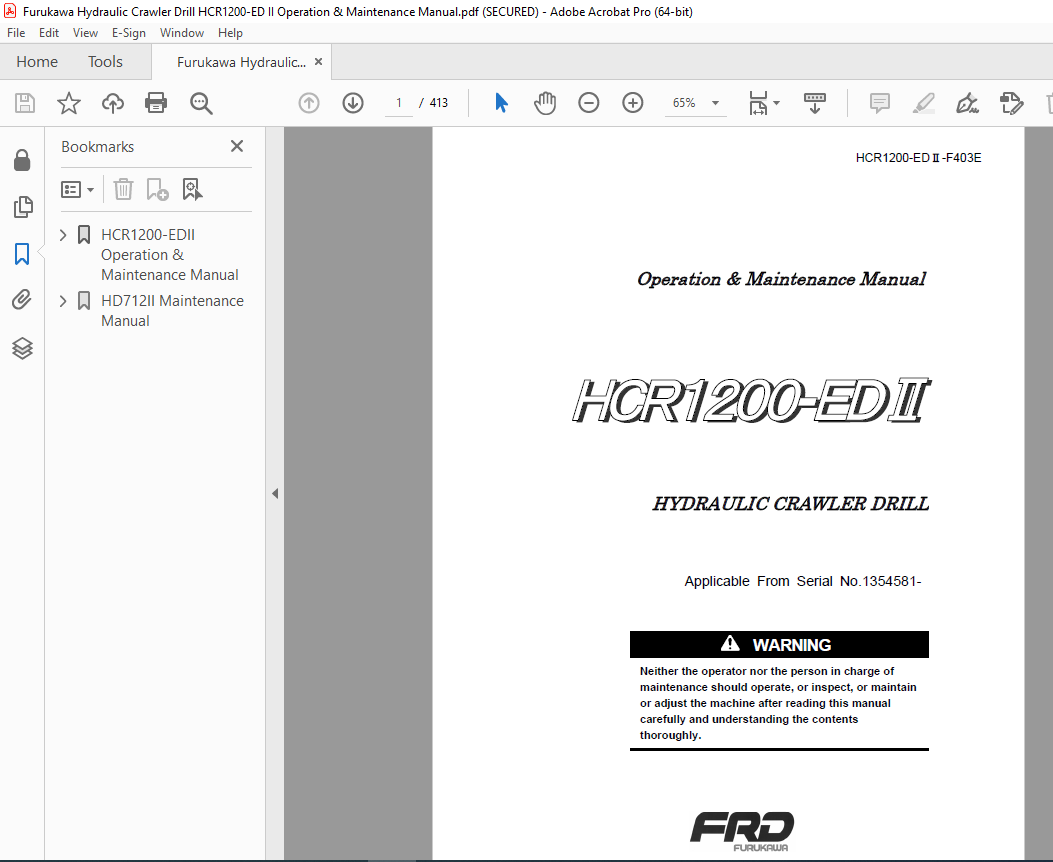Click the Applicable From Serial No. text
1053x862 pixels.
click(x=803, y=581)
